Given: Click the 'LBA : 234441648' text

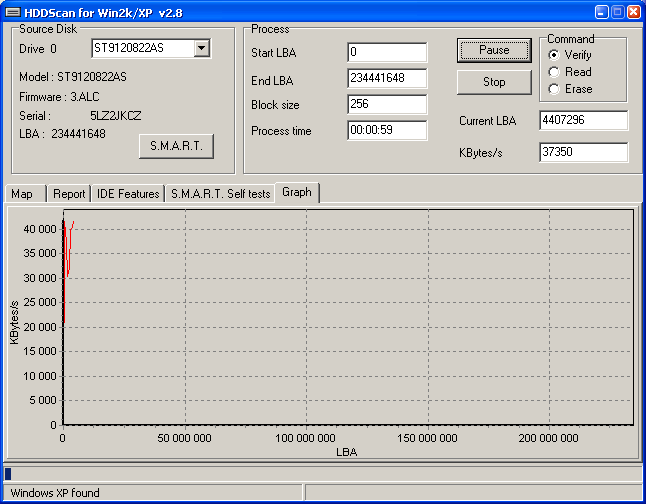Looking at the screenshot, I should 62,134.
